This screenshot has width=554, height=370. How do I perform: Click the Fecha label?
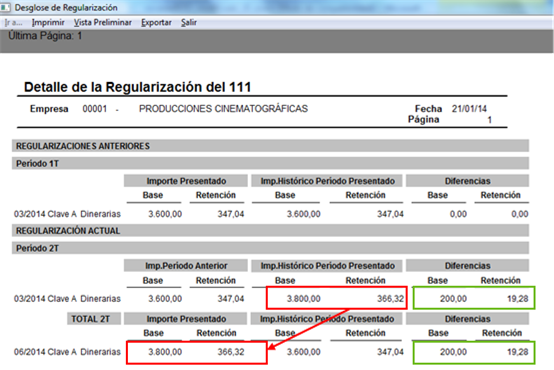click(x=429, y=108)
